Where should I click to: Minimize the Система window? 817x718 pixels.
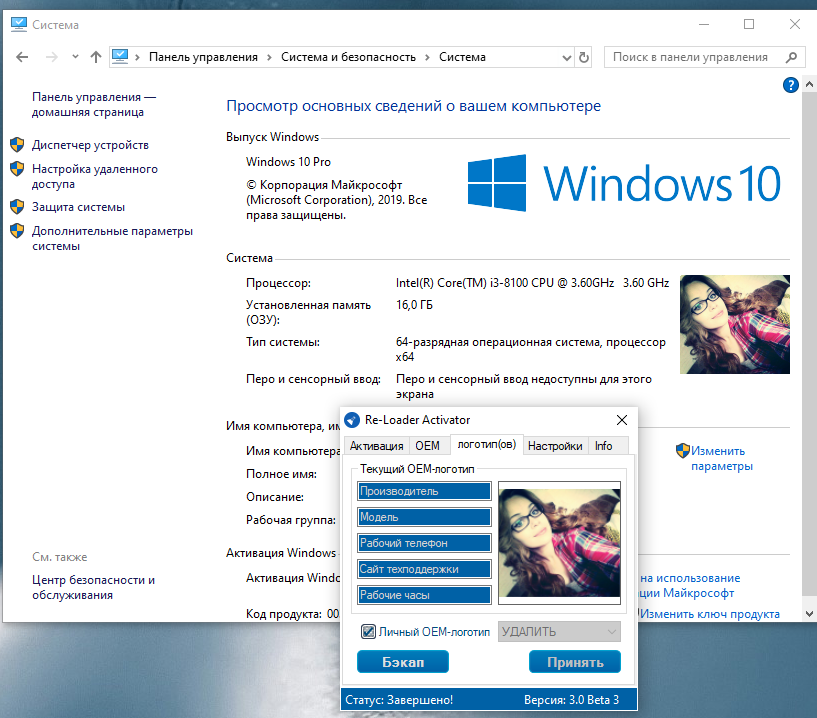tap(704, 24)
